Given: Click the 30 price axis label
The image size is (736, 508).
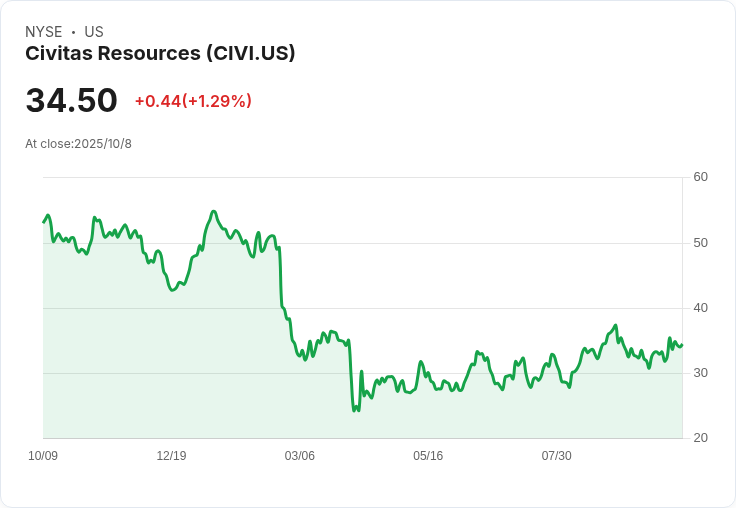Looking at the screenshot, I should [700, 373].
